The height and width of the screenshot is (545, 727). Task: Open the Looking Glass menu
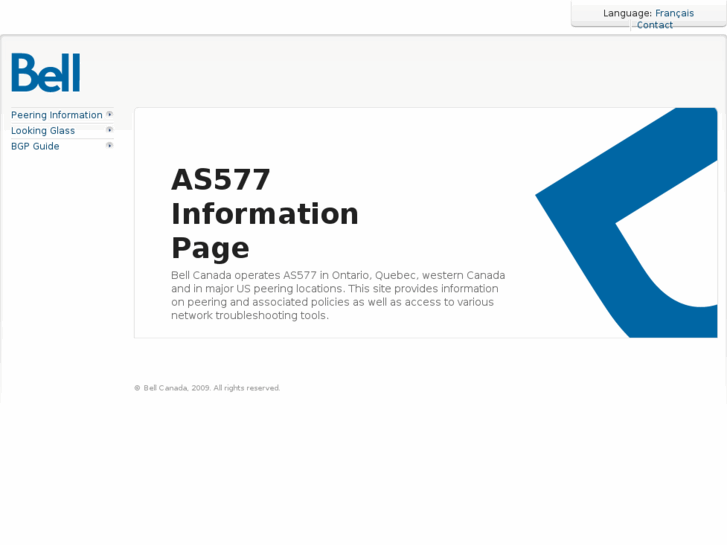click(43, 131)
